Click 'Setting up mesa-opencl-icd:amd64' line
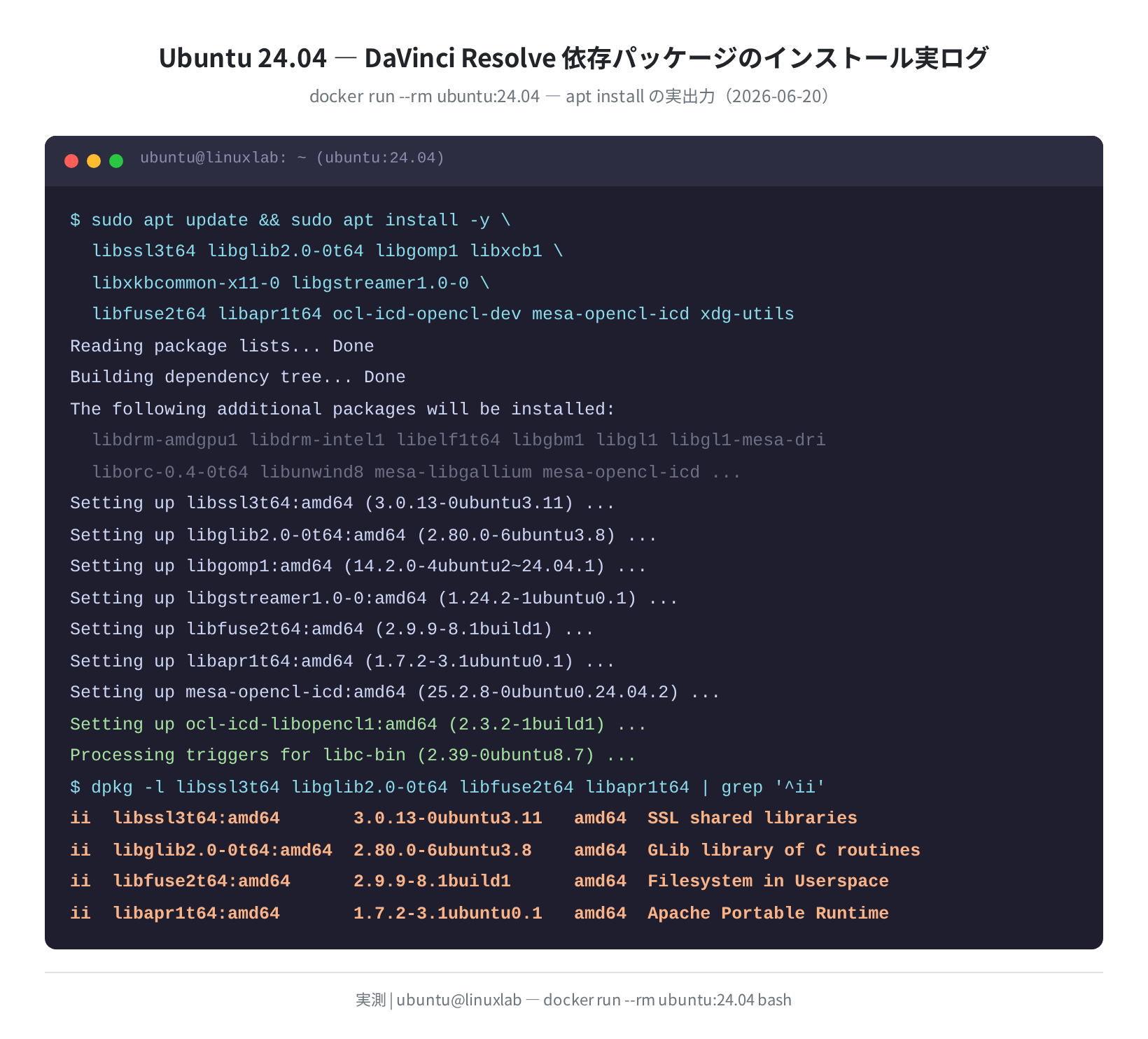Image resolution: width=1148 pixels, height=1039 pixels. [395, 692]
